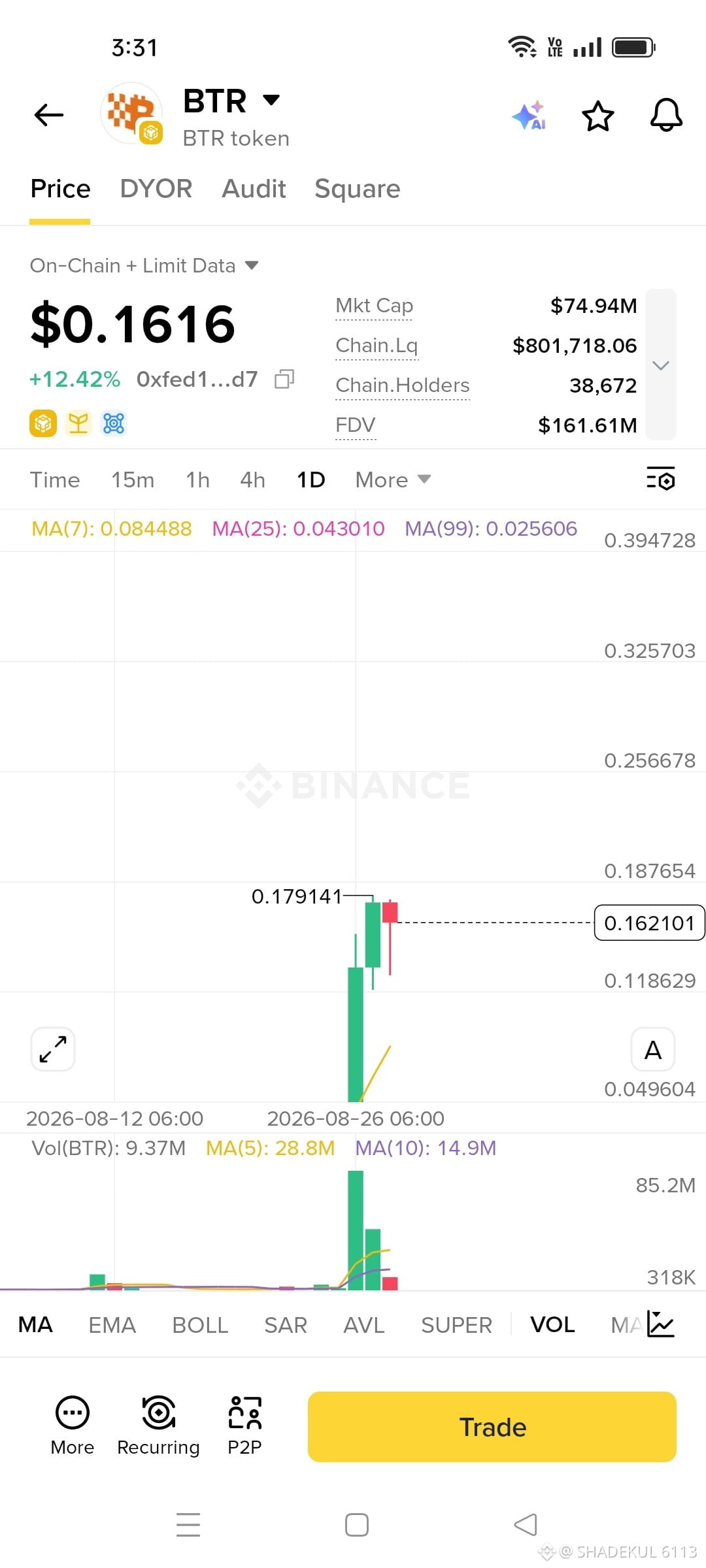Expand the BTR token selector arrow
This screenshot has width=706, height=1568.
click(271, 100)
